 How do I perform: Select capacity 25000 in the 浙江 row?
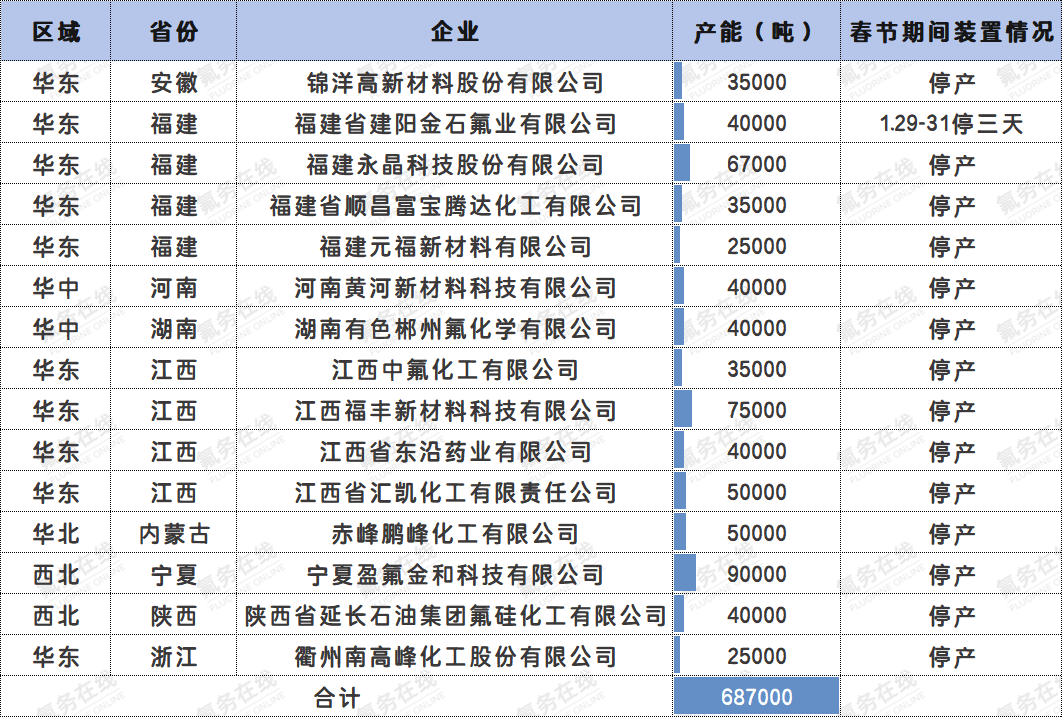pos(757,657)
